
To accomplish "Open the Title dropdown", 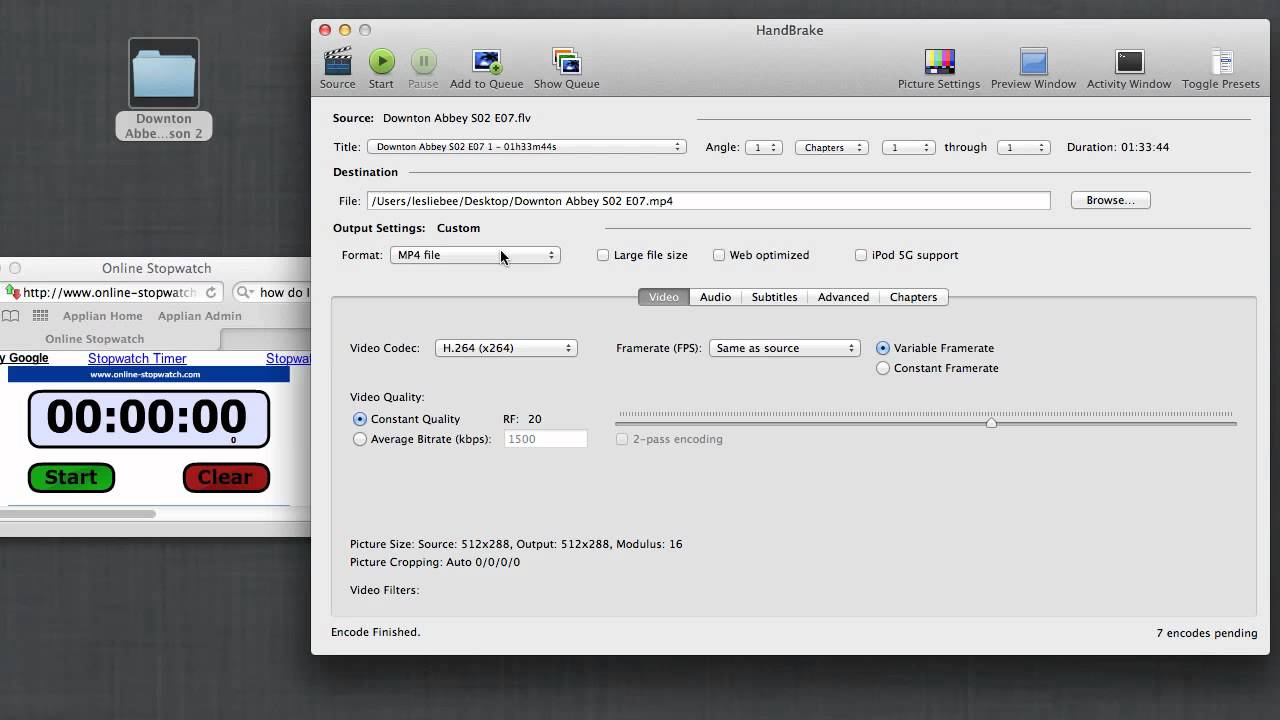I will [x=526, y=147].
